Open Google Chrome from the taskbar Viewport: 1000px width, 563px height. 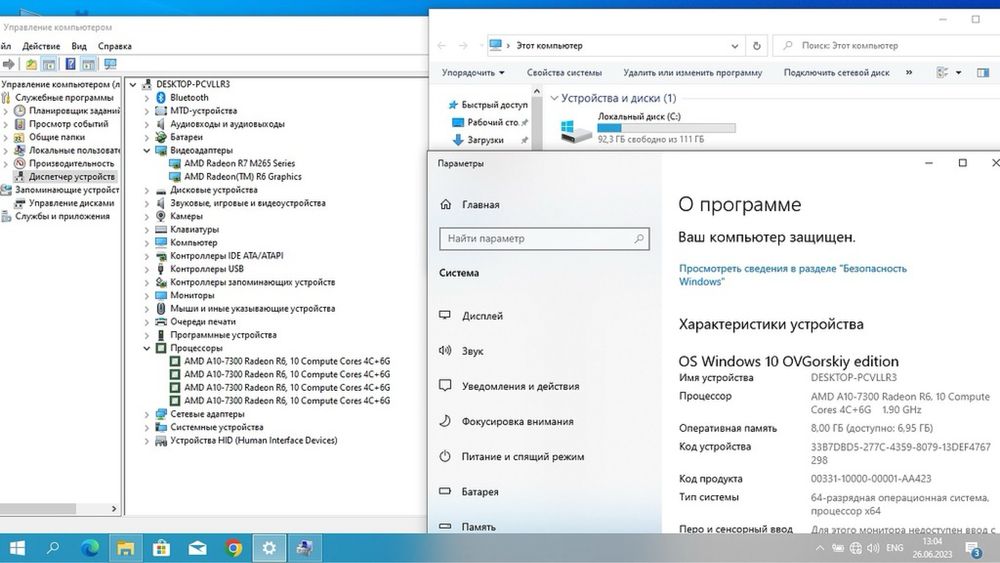[233, 548]
